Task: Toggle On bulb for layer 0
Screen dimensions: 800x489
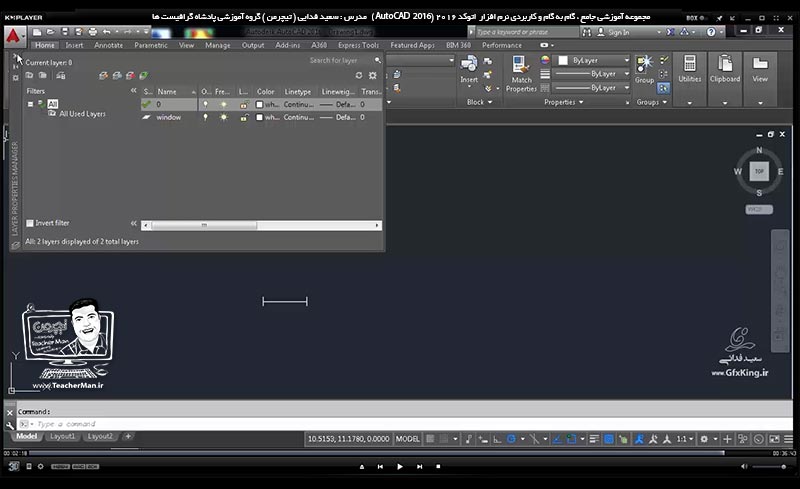Action: (205, 104)
